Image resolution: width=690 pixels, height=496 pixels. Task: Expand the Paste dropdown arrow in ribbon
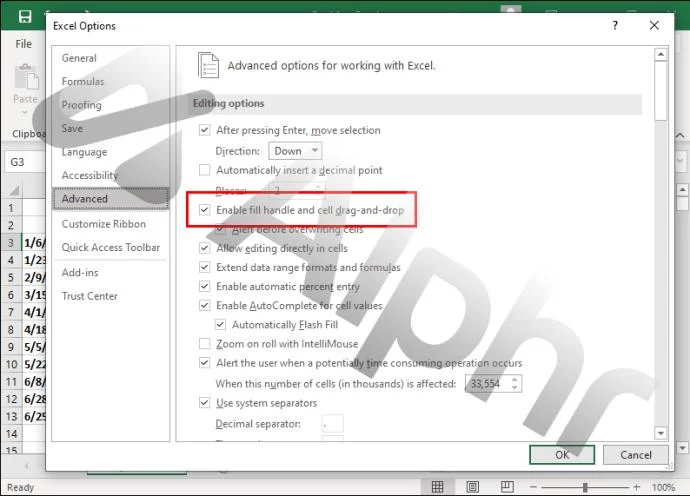point(25,113)
